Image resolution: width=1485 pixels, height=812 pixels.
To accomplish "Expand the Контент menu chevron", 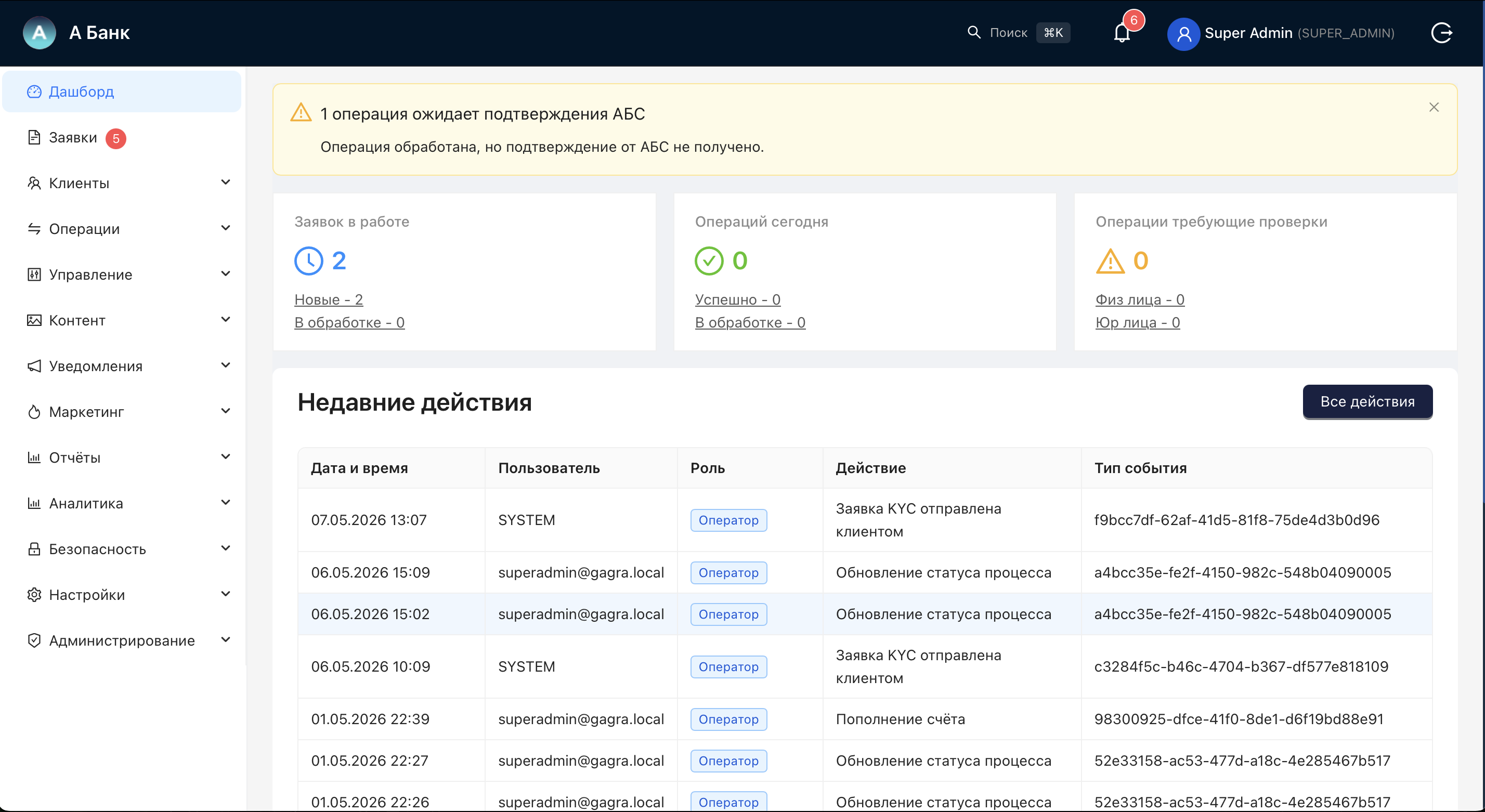I will pyautogui.click(x=226, y=320).
